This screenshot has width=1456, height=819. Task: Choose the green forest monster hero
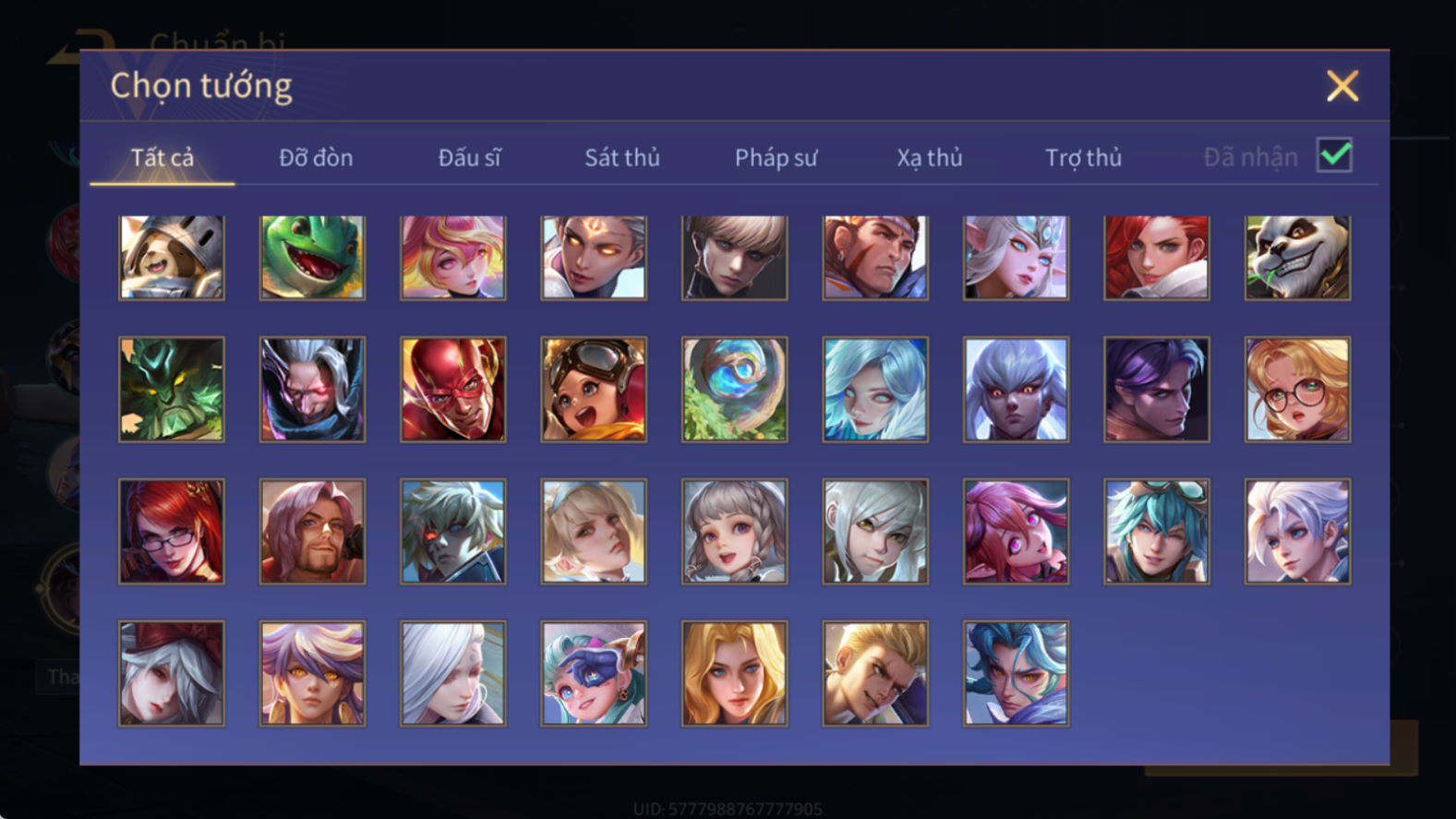point(171,389)
